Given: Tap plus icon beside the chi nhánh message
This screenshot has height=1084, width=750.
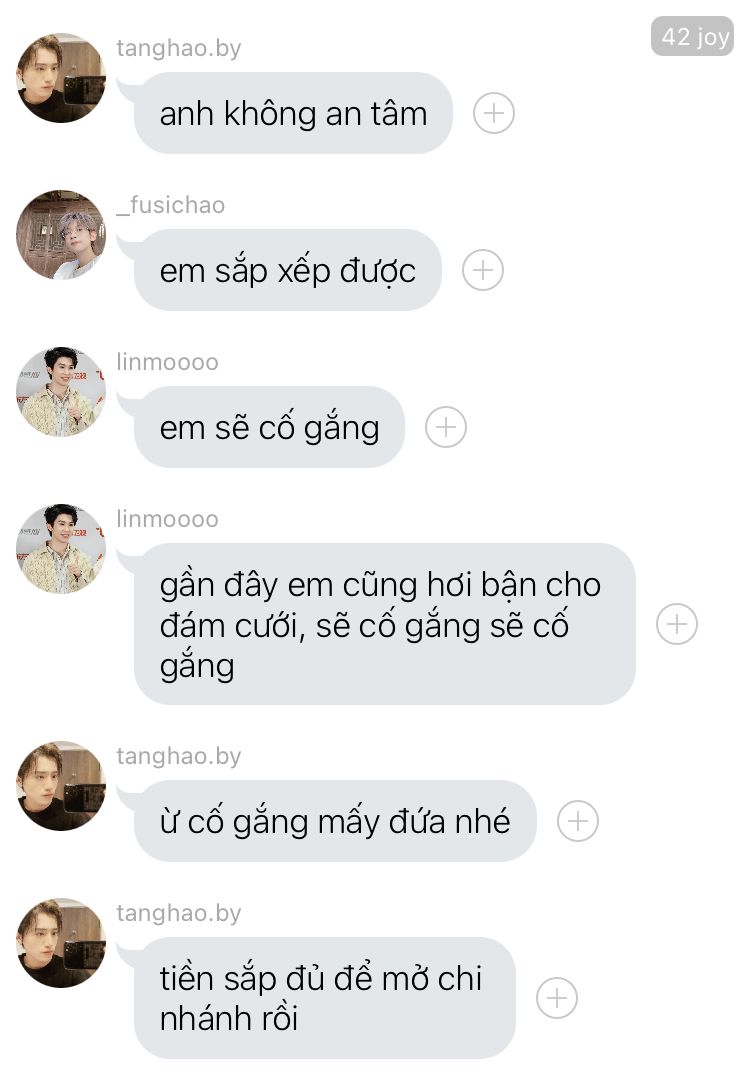Looking at the screenshot, I should click(x=557, y=998).
